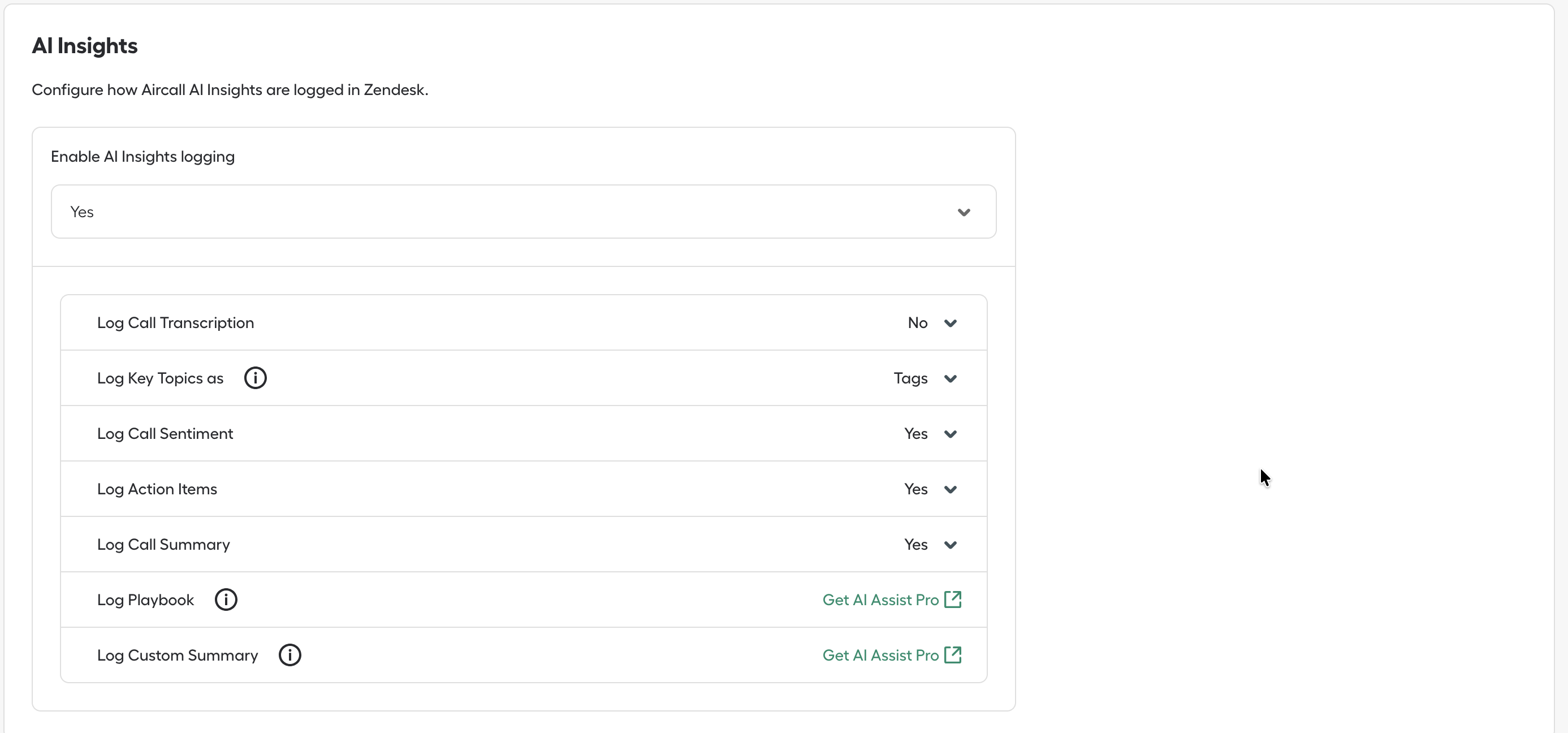The image size is (1568, 733).
Task: Show info icon next to Log Custom Summary
Action: tap(290, 655)
